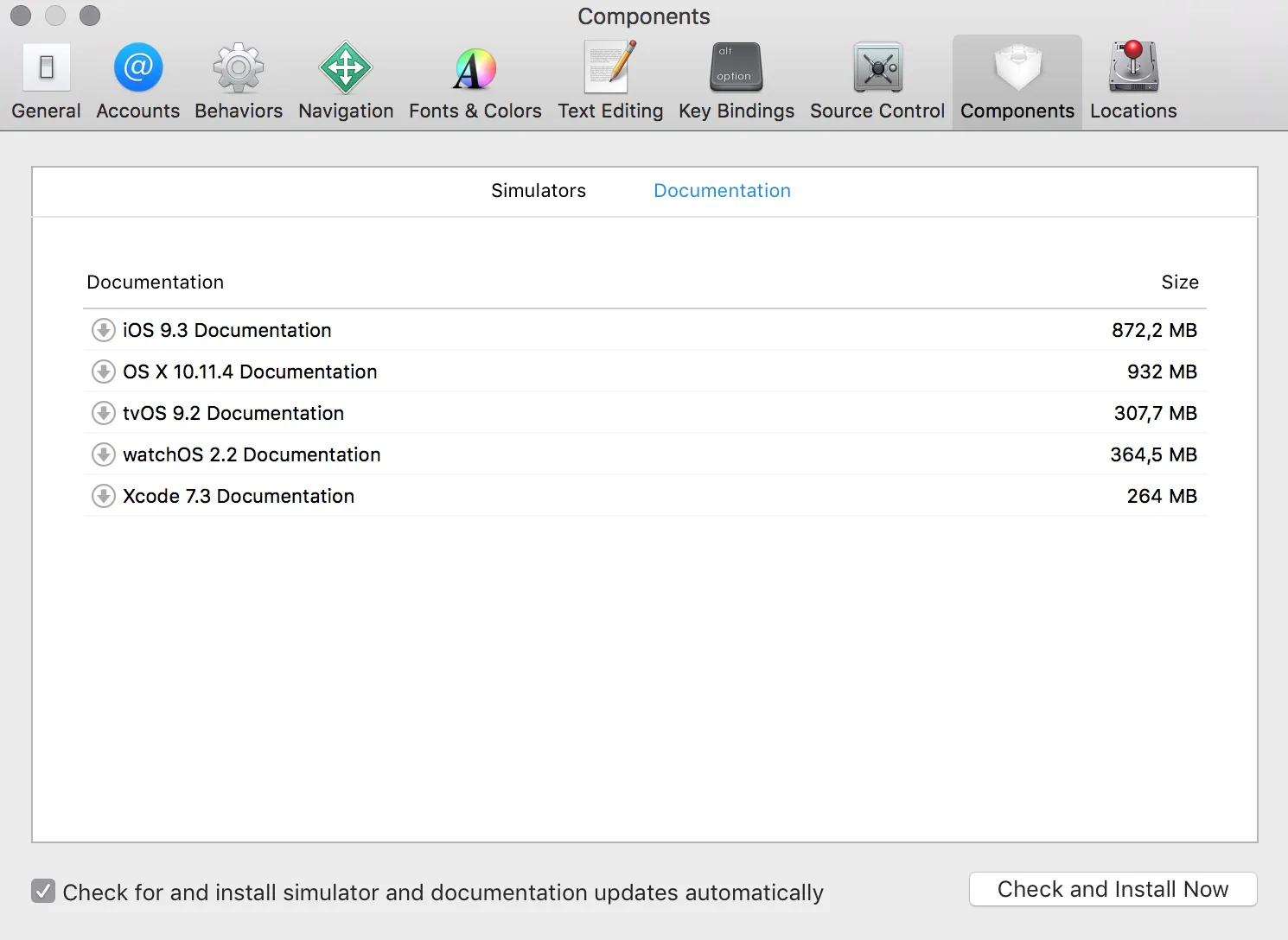Click the 264 MB size value
This screenshot has height=940, width=1288.
pos(1162,496)
